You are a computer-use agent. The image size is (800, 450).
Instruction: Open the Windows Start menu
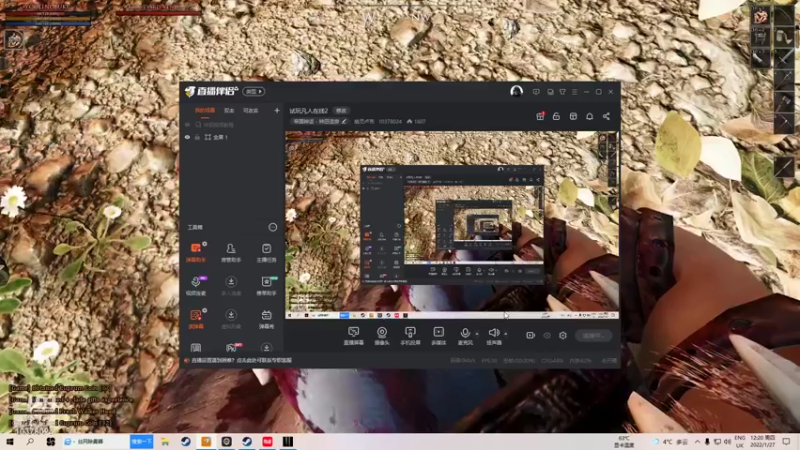tap(9, 441)
